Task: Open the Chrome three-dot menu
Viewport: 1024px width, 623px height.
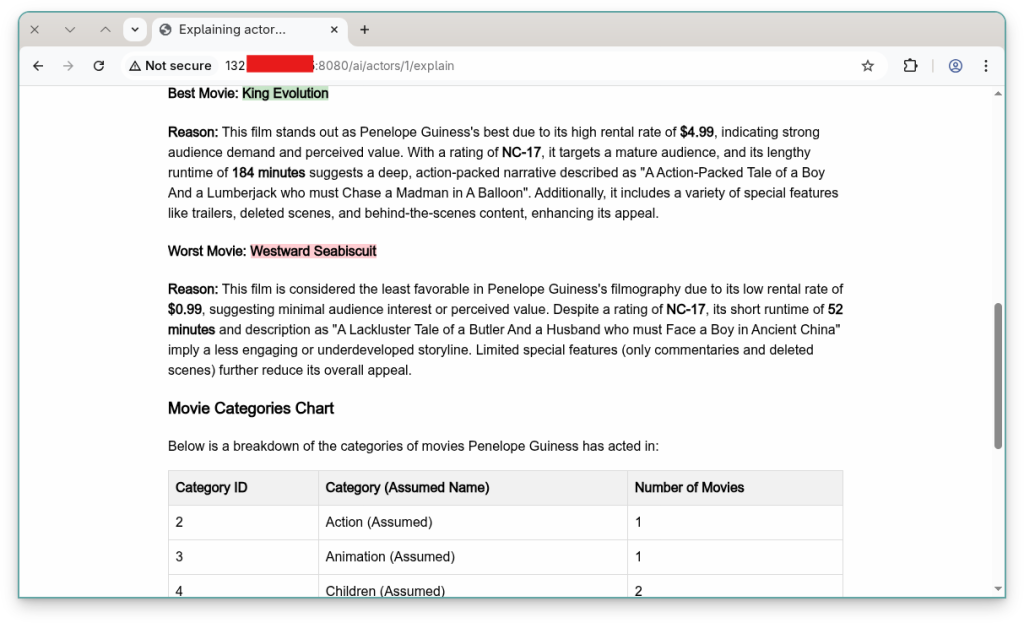Action: 986,66
